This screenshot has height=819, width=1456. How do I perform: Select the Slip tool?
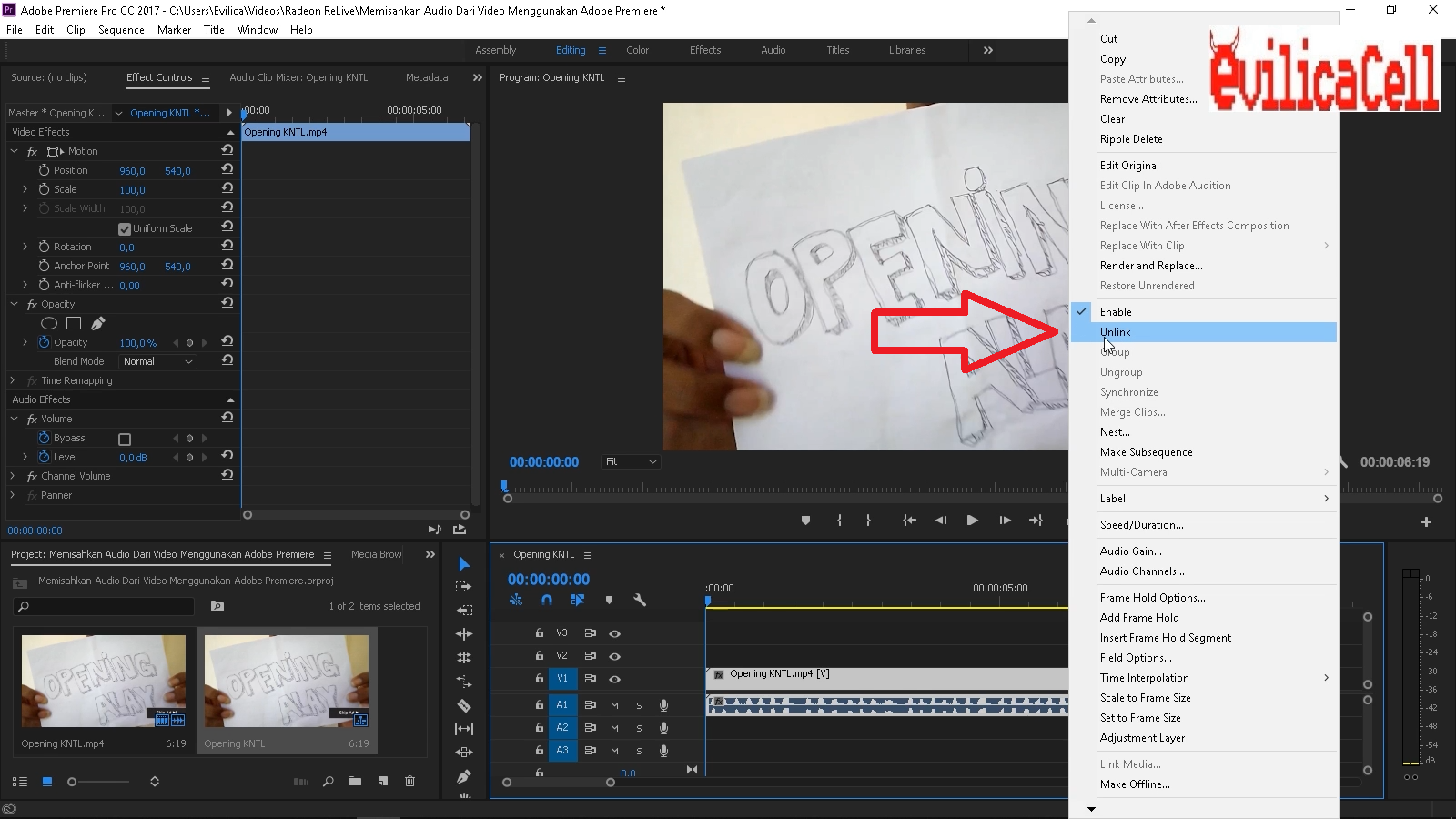pyautogui.click(x=464, y=729)
